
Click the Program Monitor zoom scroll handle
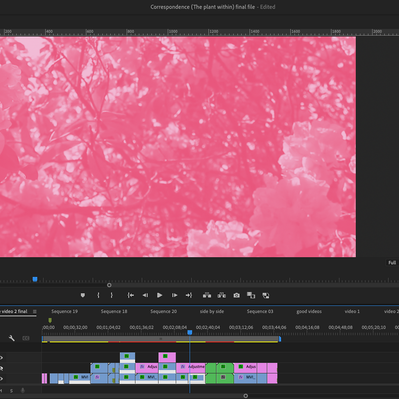[x=109, y=285]
